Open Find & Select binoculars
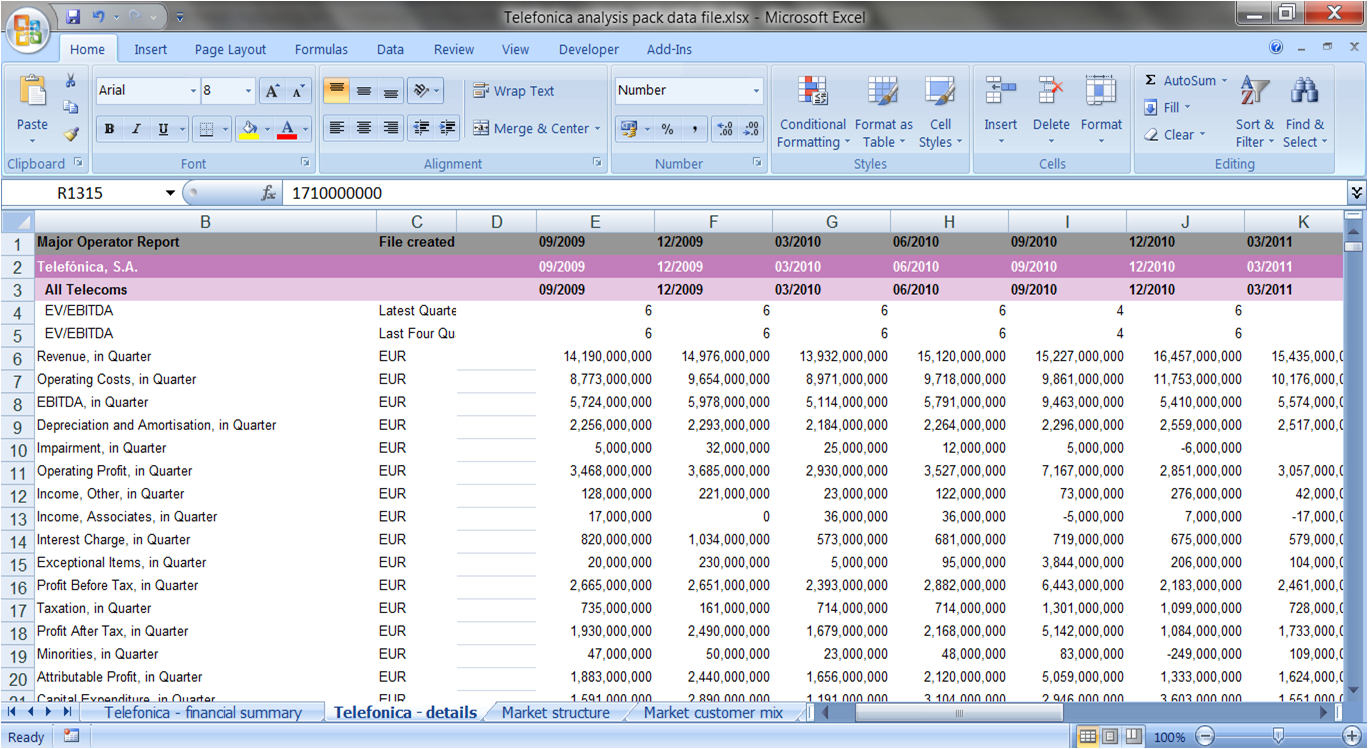 tap(1305, 112)
